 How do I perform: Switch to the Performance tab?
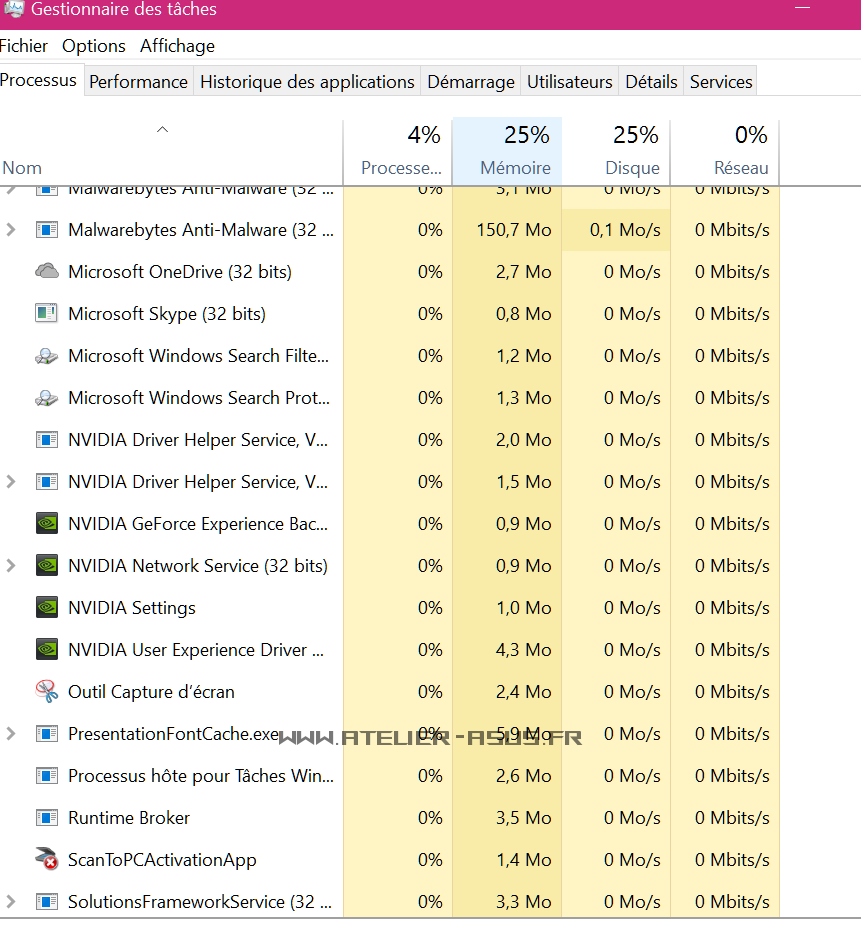click(138, 82)
